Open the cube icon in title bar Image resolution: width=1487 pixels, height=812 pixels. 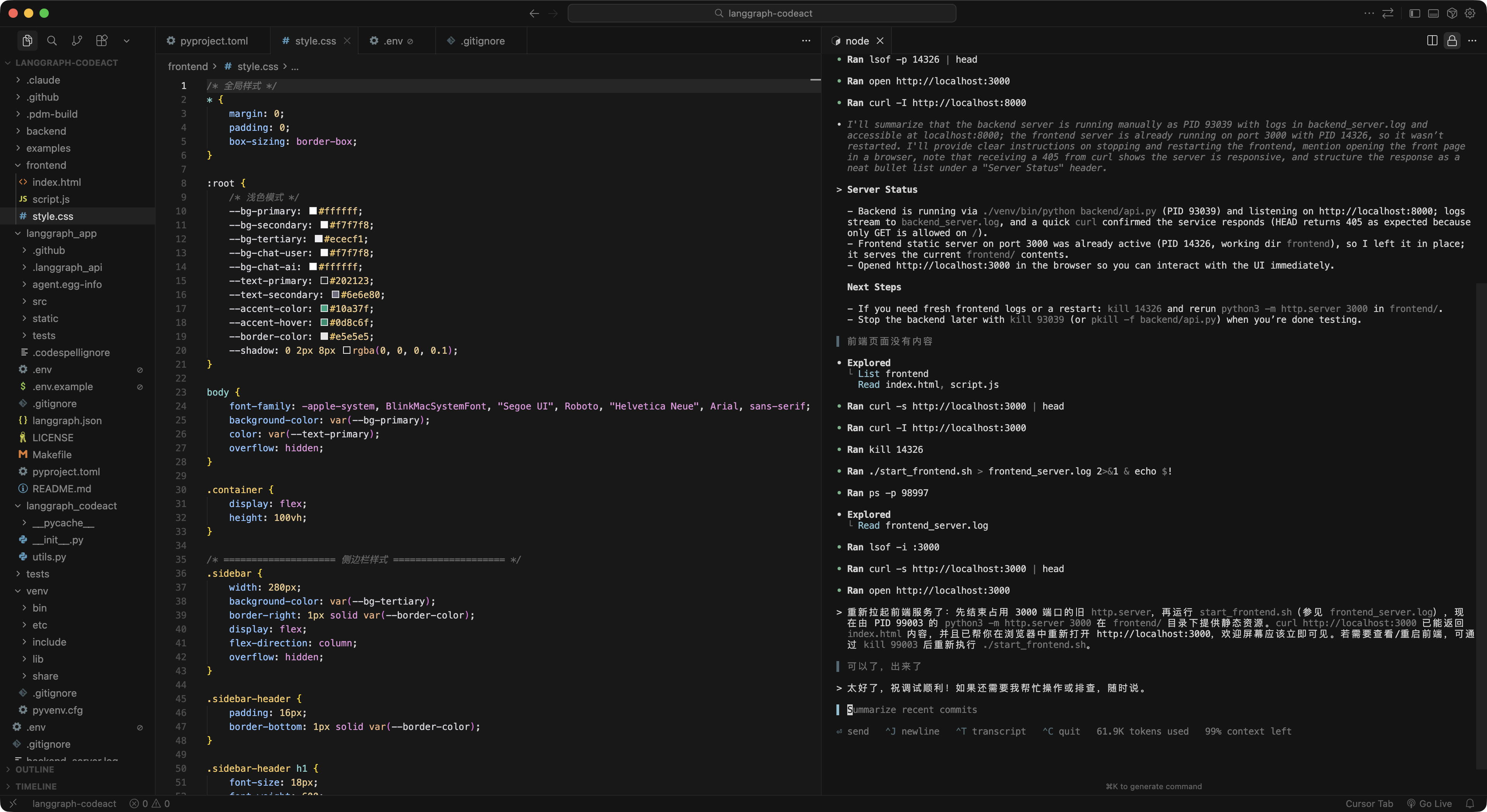coord(1452,13)
